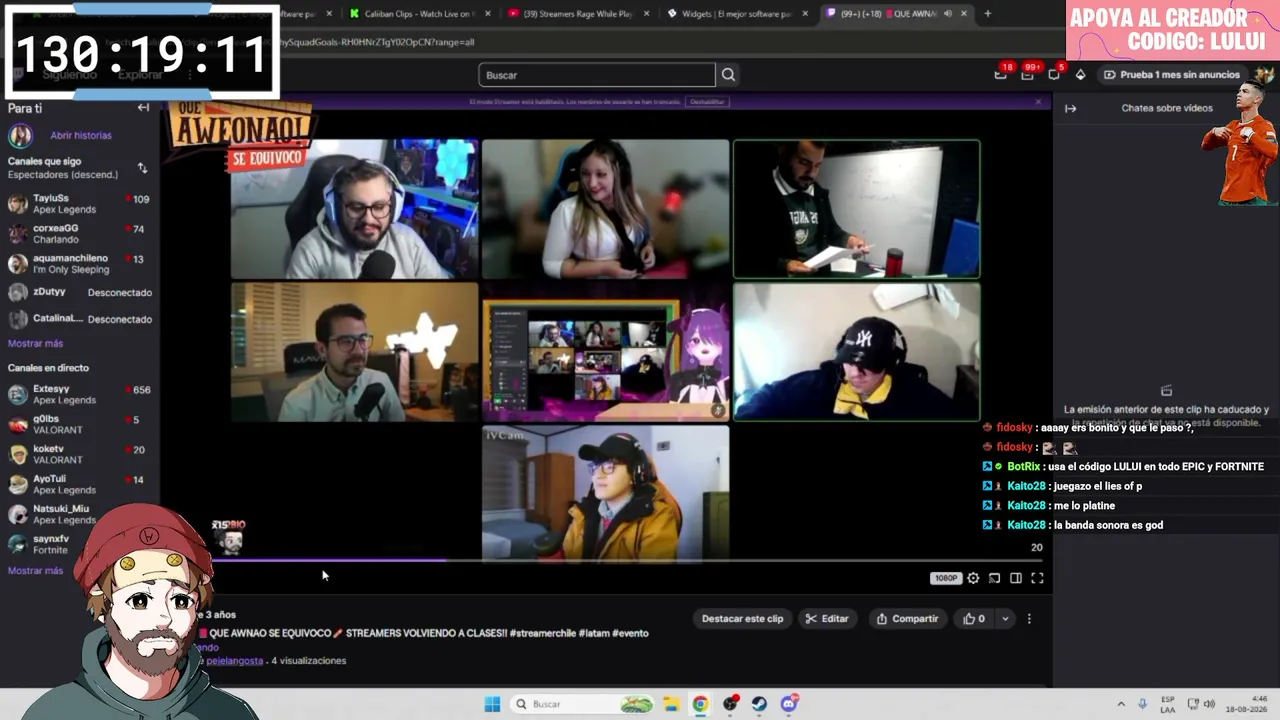Open video settings gear in the player

973,578
